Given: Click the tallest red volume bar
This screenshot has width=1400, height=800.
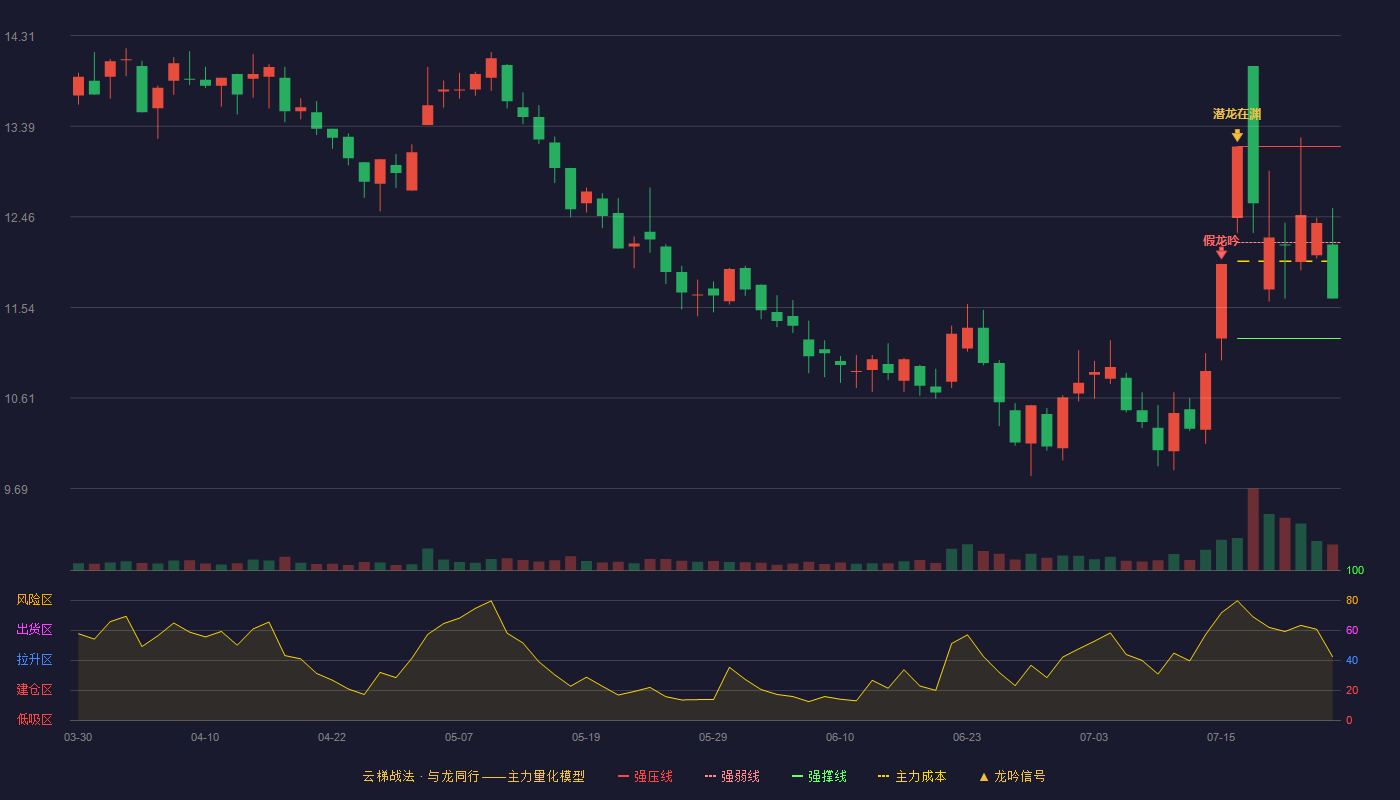Looking at the screenshot, I should pyautogui.click(x=1253, y=529).
